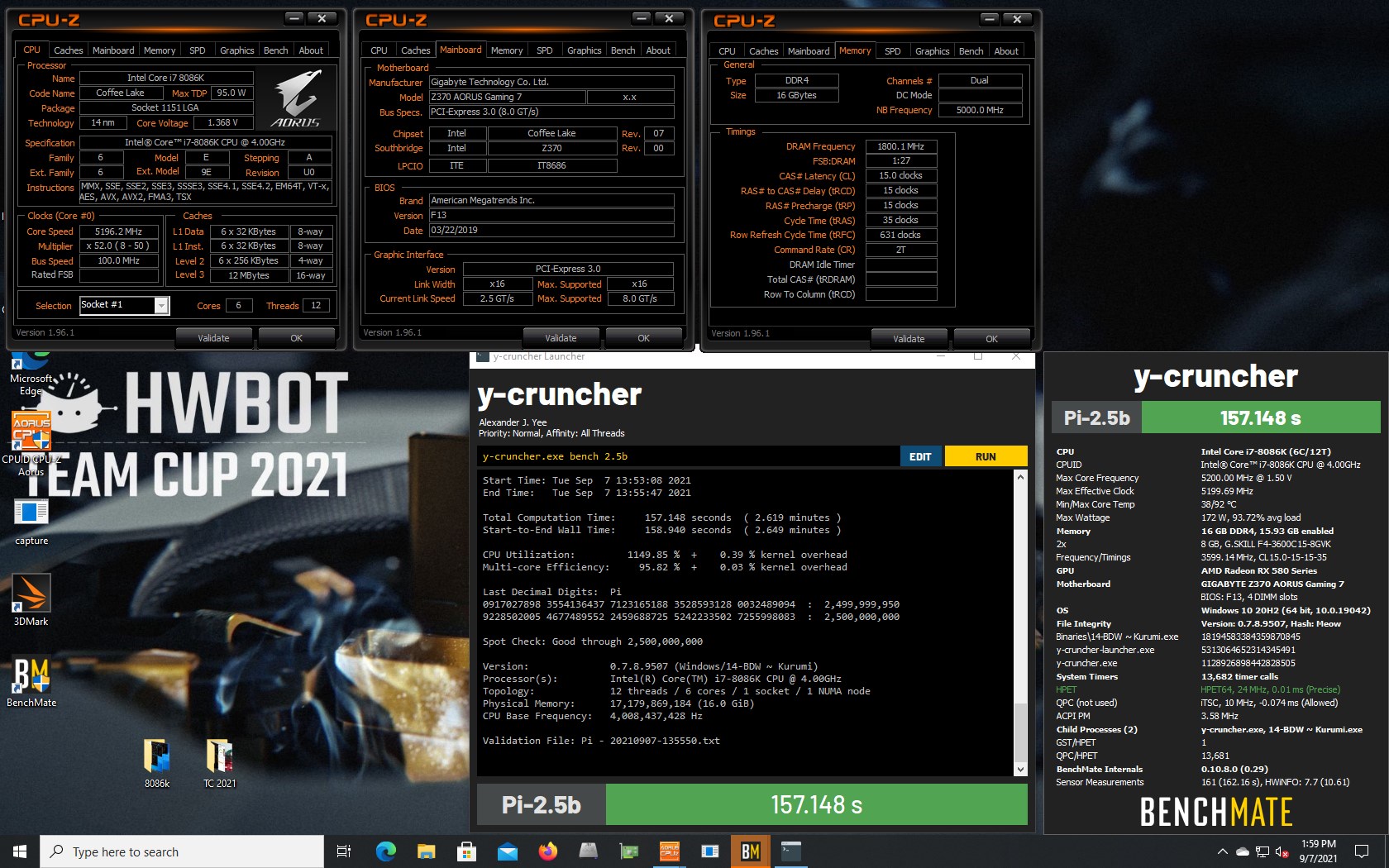Click OK in first CPU-Z window
The width and height of the screenshot is (1389, 868).
(x=296, y=338)
